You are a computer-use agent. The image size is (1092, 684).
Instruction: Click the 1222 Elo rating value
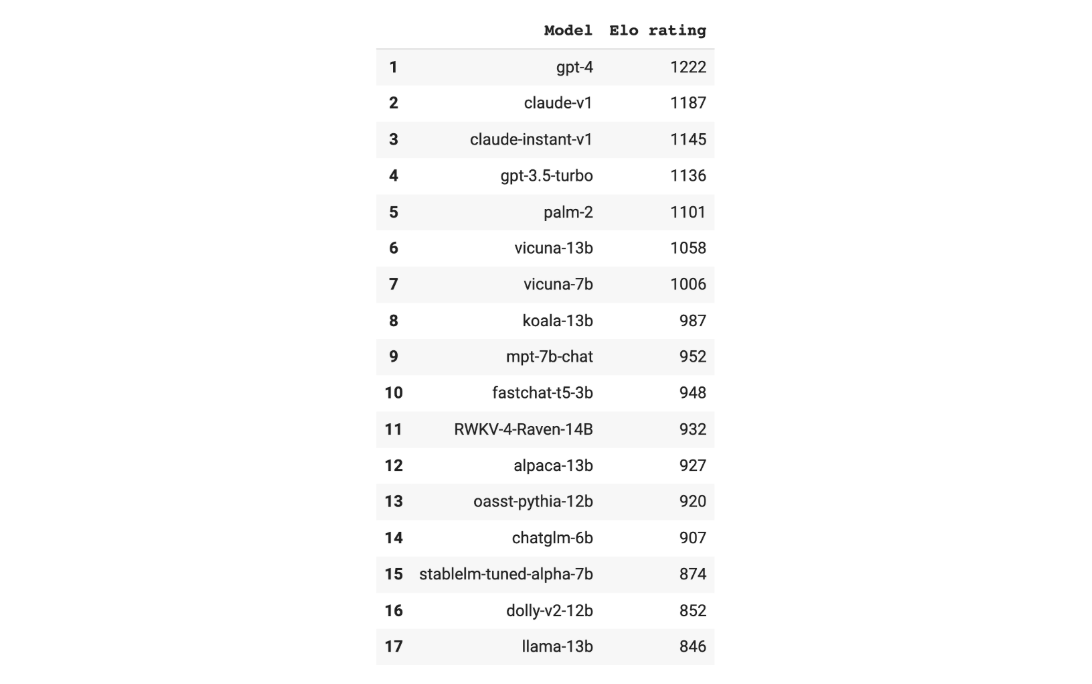[x=688, y=67]
